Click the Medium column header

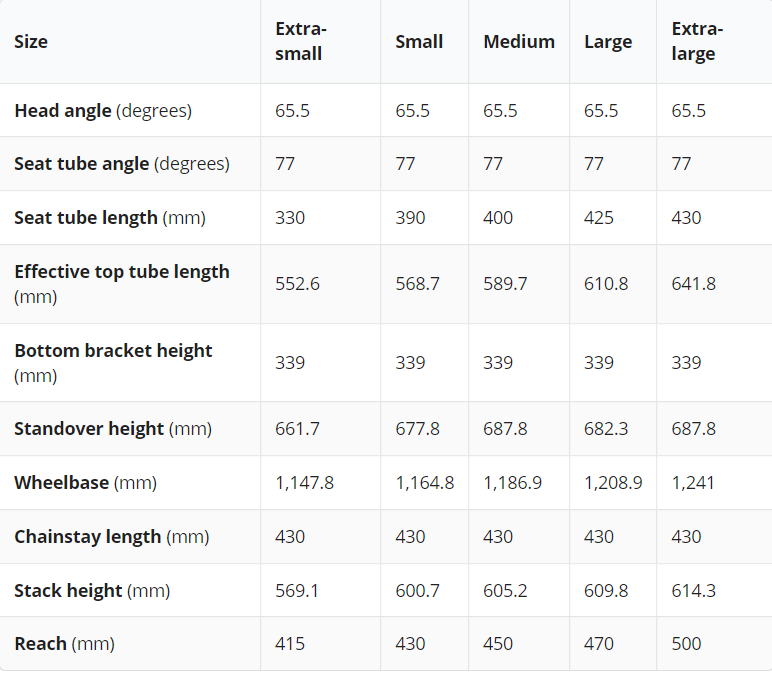(519, 42)
